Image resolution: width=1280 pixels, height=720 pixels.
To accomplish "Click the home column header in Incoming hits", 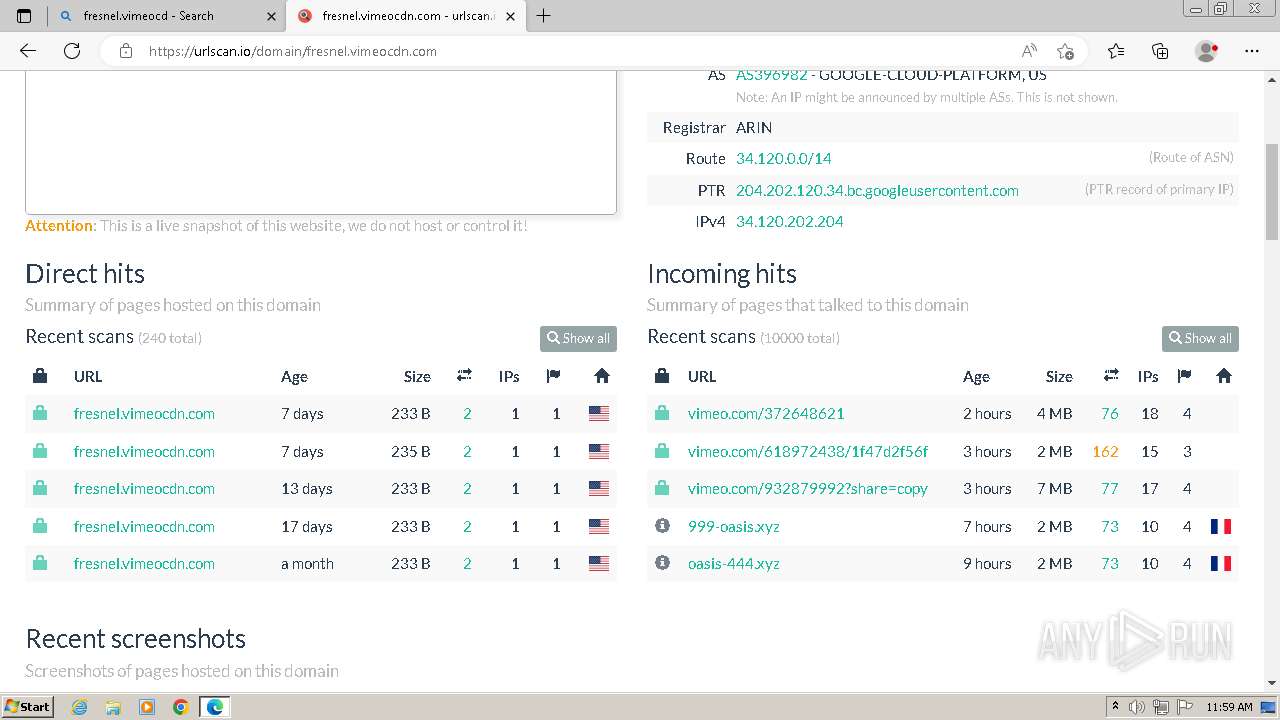I will click(1224, 376).
